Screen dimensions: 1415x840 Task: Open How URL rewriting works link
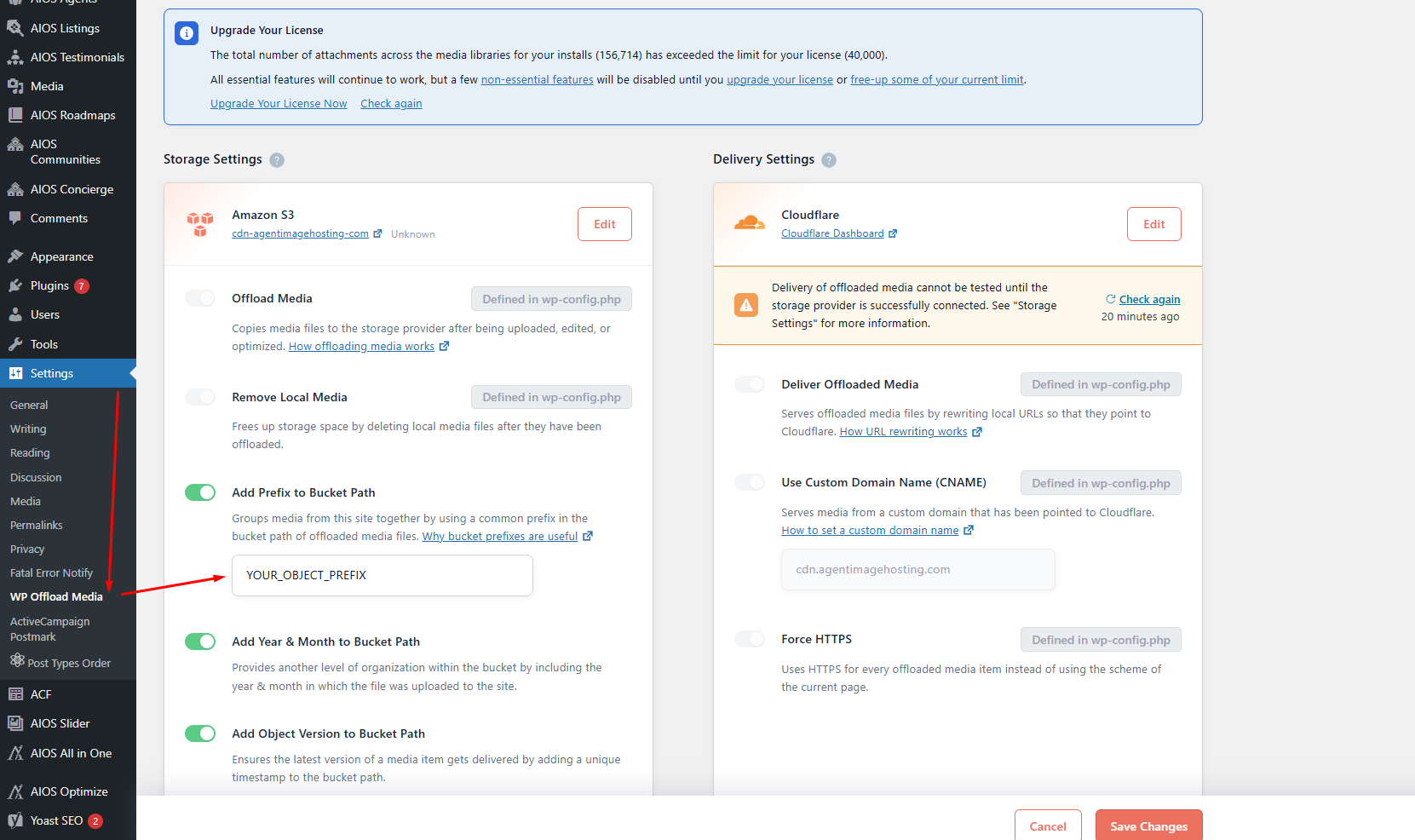point(904,431)
